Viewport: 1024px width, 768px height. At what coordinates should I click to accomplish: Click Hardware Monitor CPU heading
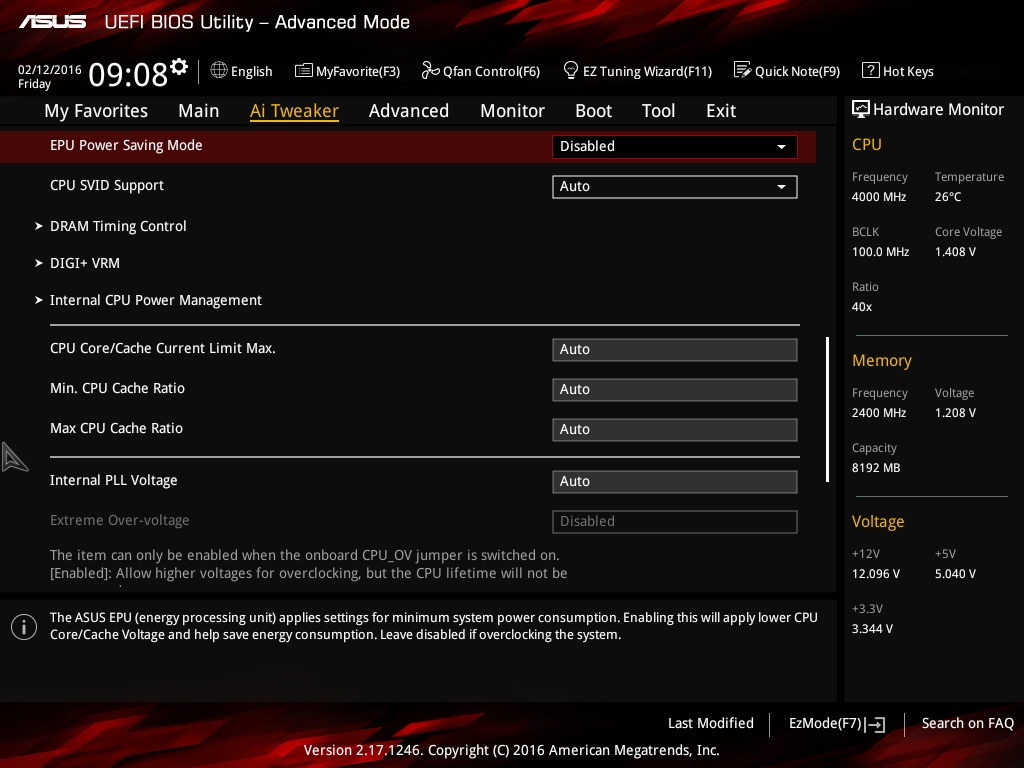coord(867,144)
